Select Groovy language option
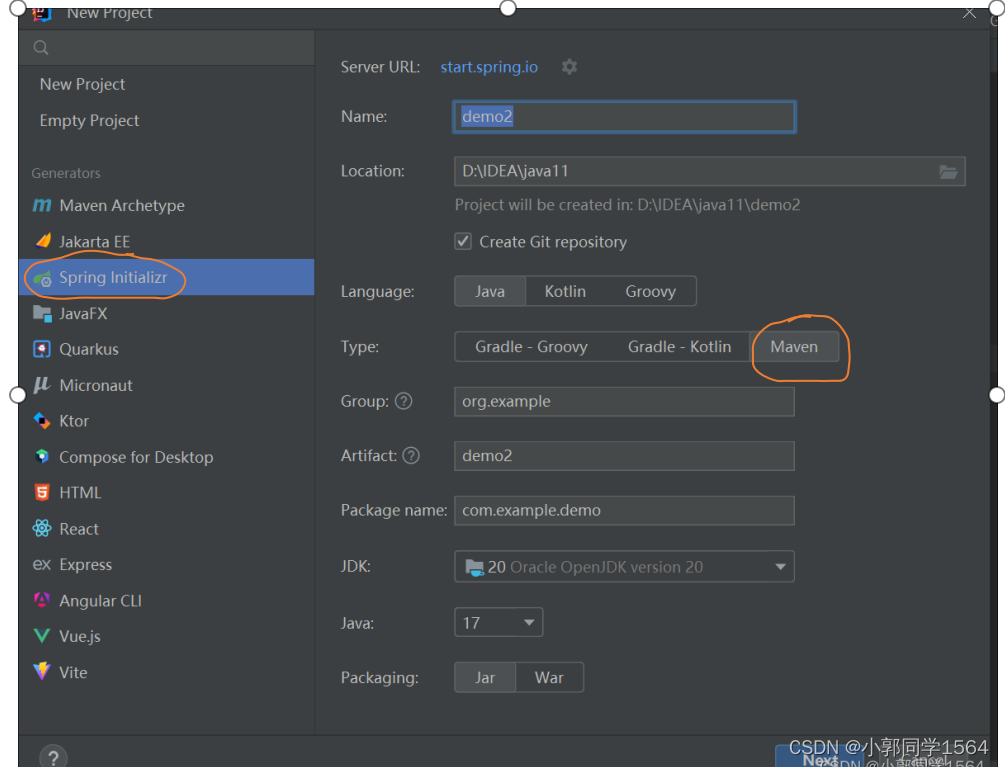Viewport: 1005px width, 767px height. 651,292
